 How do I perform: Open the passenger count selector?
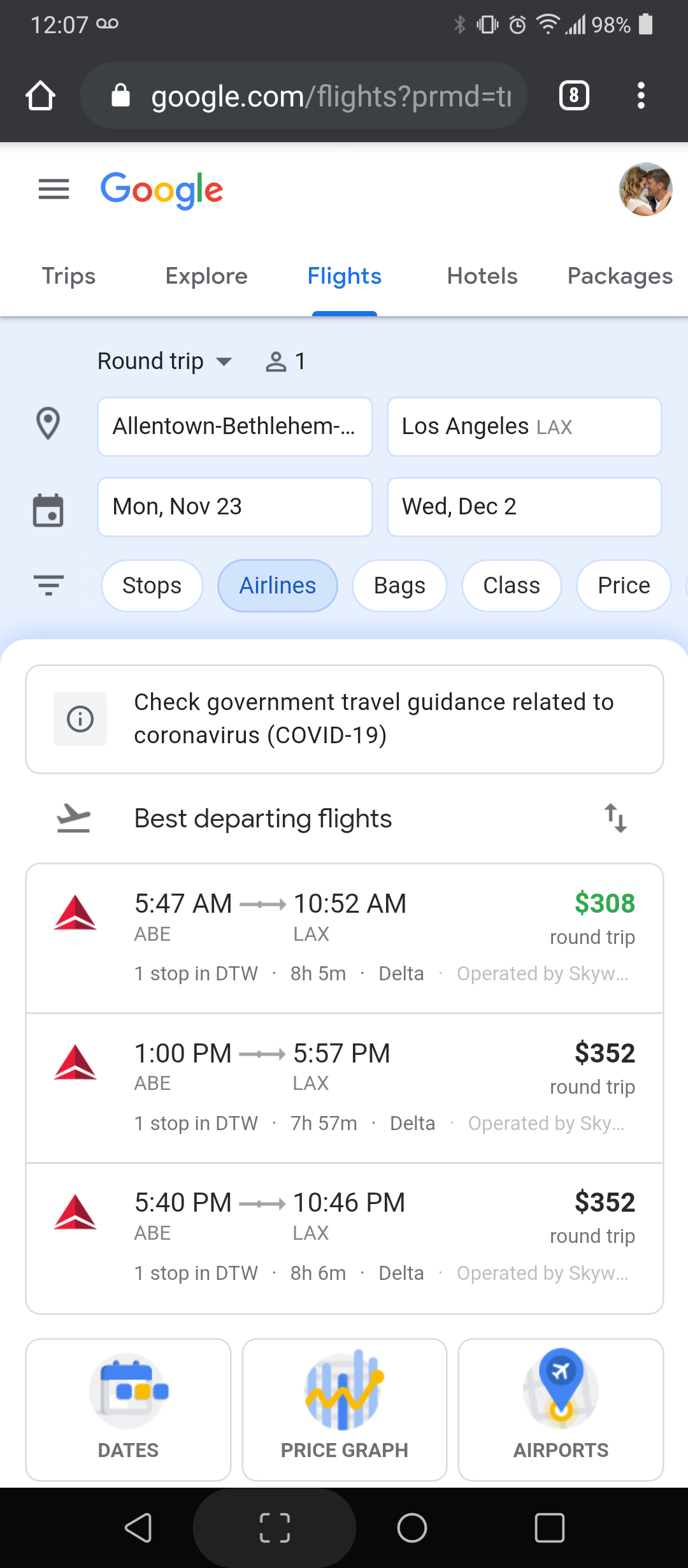click(x=285, y=361)
